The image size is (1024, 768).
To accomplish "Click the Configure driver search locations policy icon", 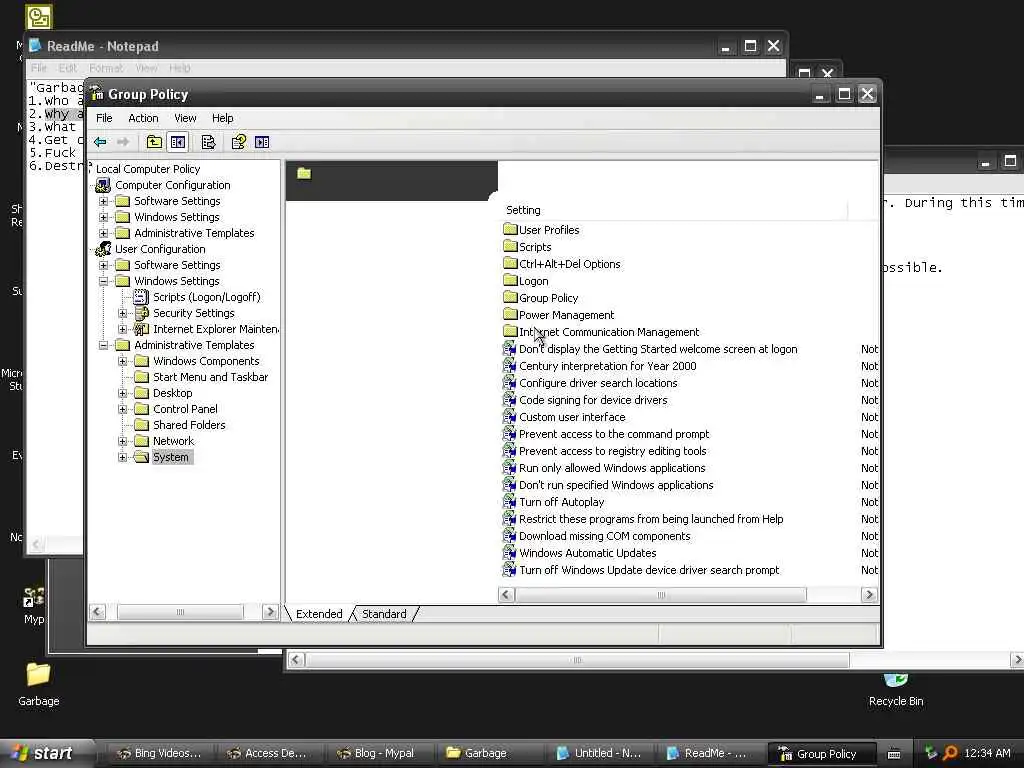I will 509,383.
